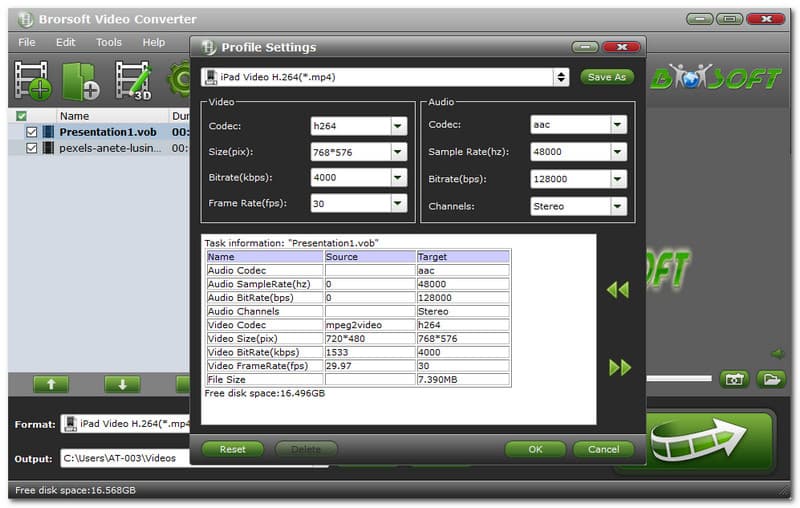Move selected file down with arrow button
The width and height of the screenshot is (800, 508).
(122, 384)
